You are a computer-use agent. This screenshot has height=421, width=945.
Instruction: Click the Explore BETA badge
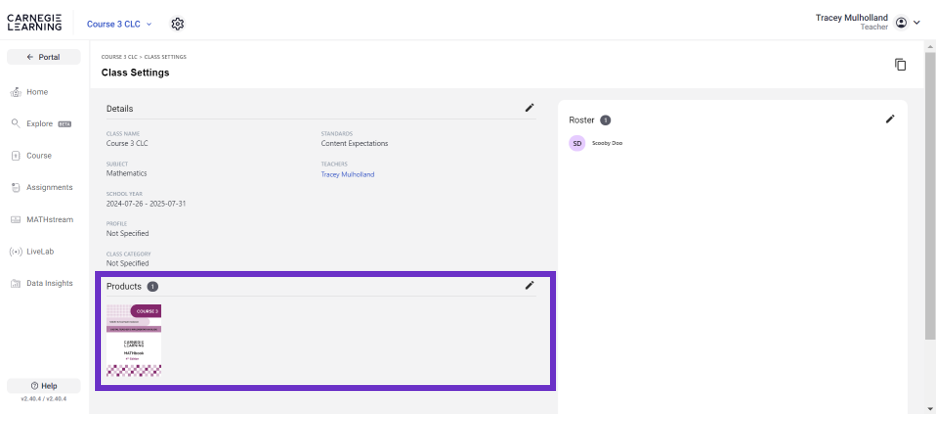(64, 124)
